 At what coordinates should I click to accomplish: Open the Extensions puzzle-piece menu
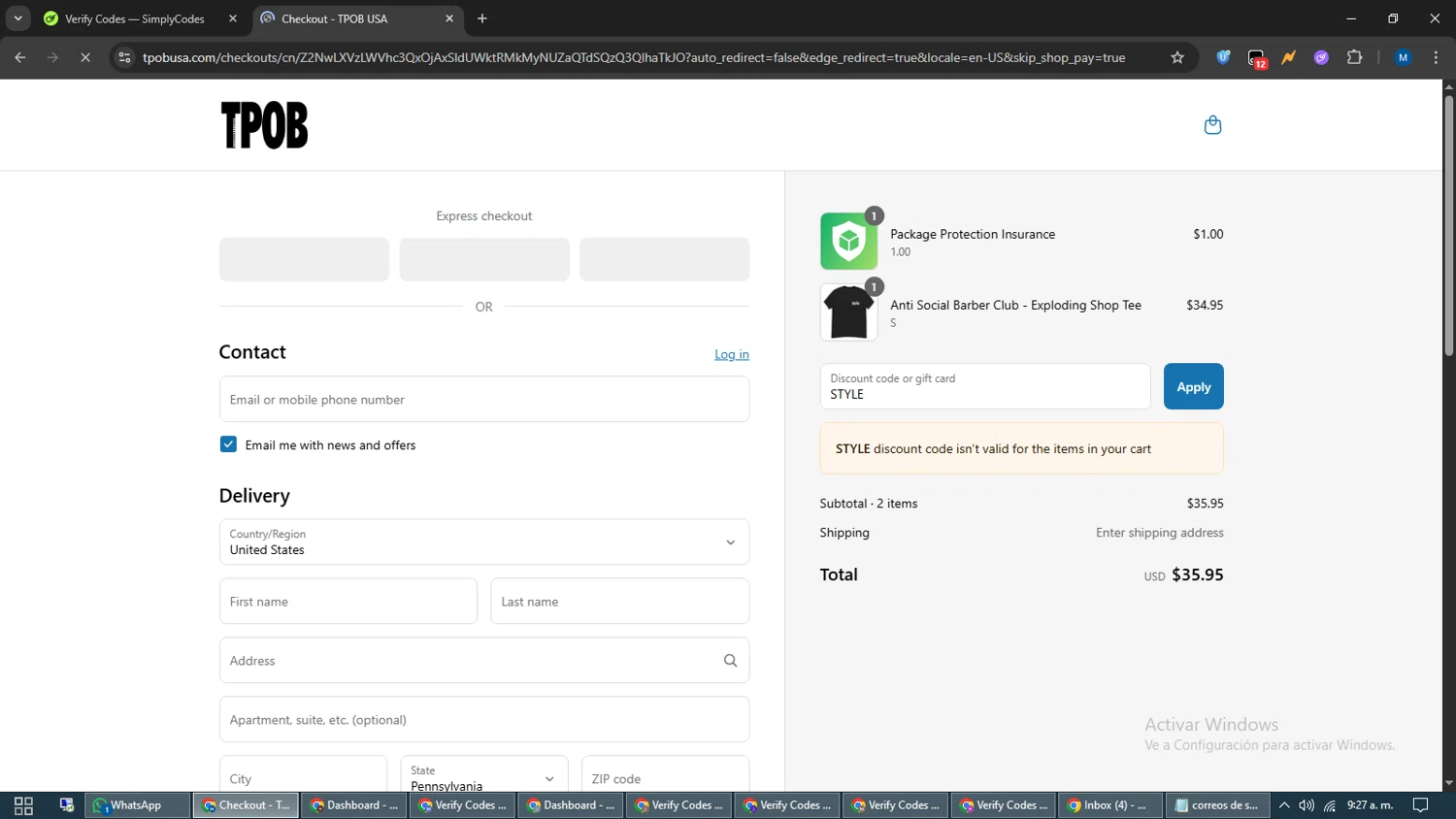click(x=1354, y=57)
